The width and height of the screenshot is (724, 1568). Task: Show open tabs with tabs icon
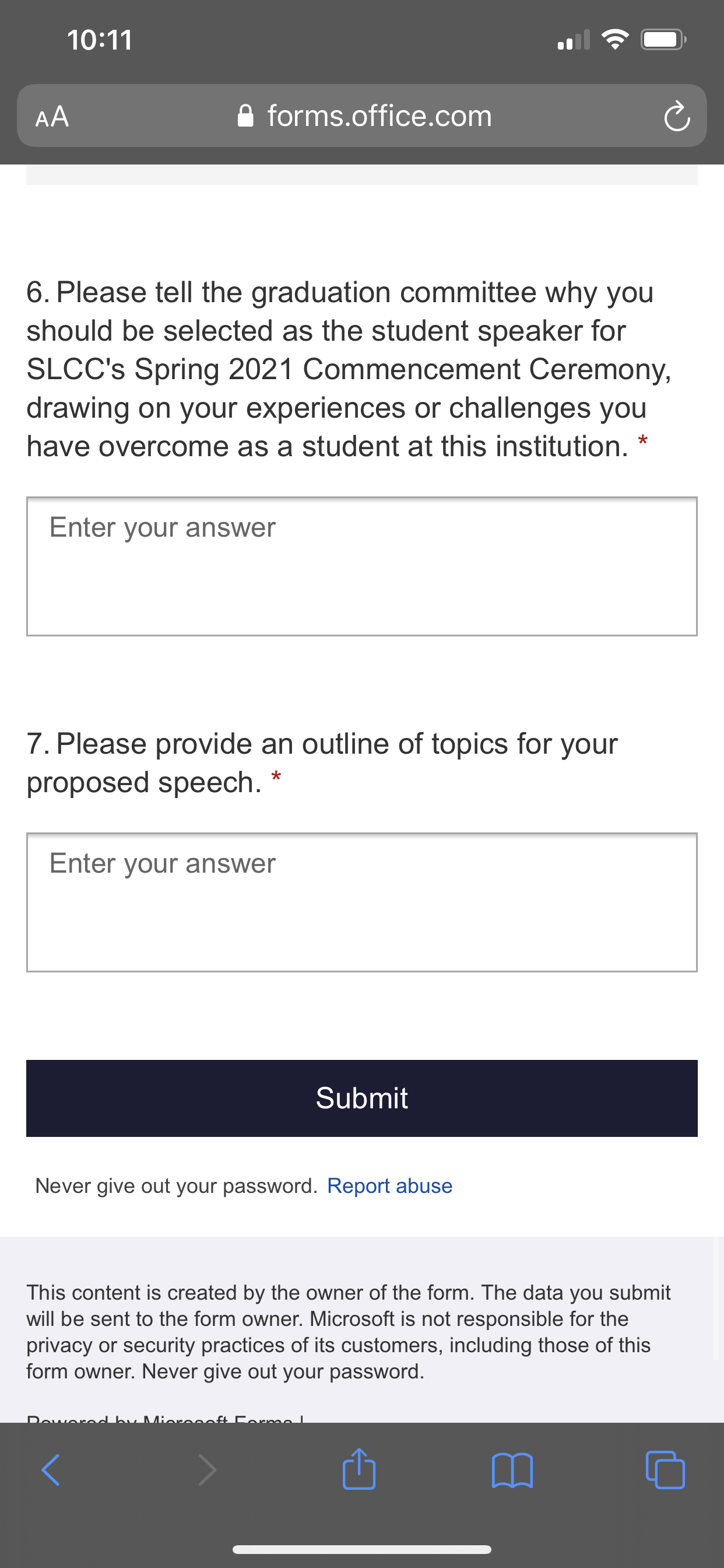click(665, 1470)
